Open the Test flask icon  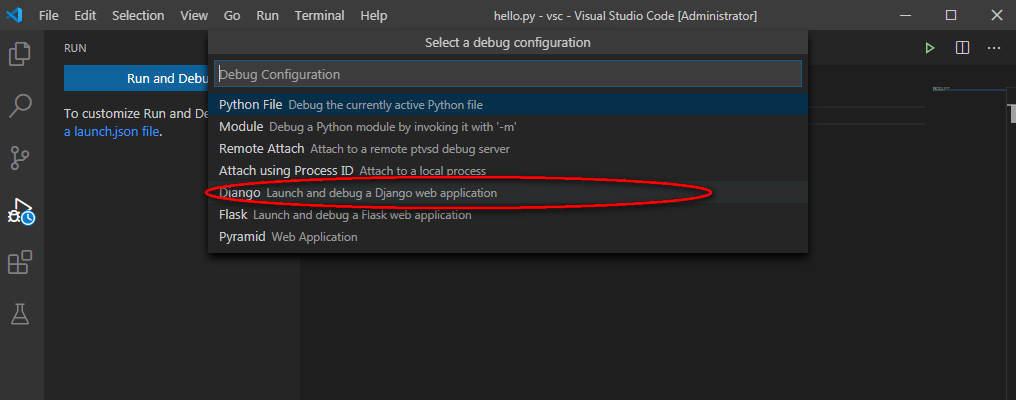[20, 314]
